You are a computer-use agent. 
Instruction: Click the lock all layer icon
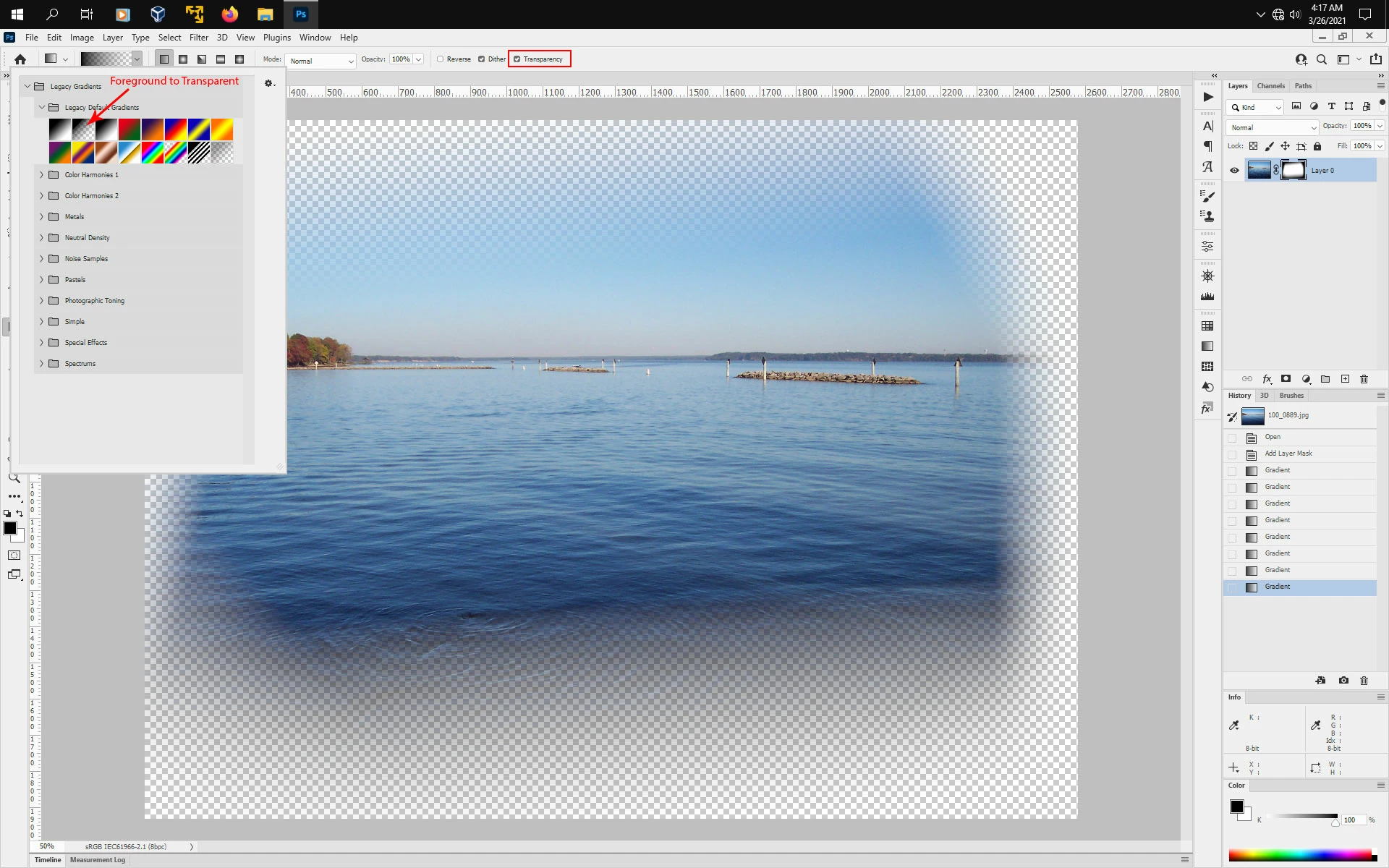coord(1317,146)
